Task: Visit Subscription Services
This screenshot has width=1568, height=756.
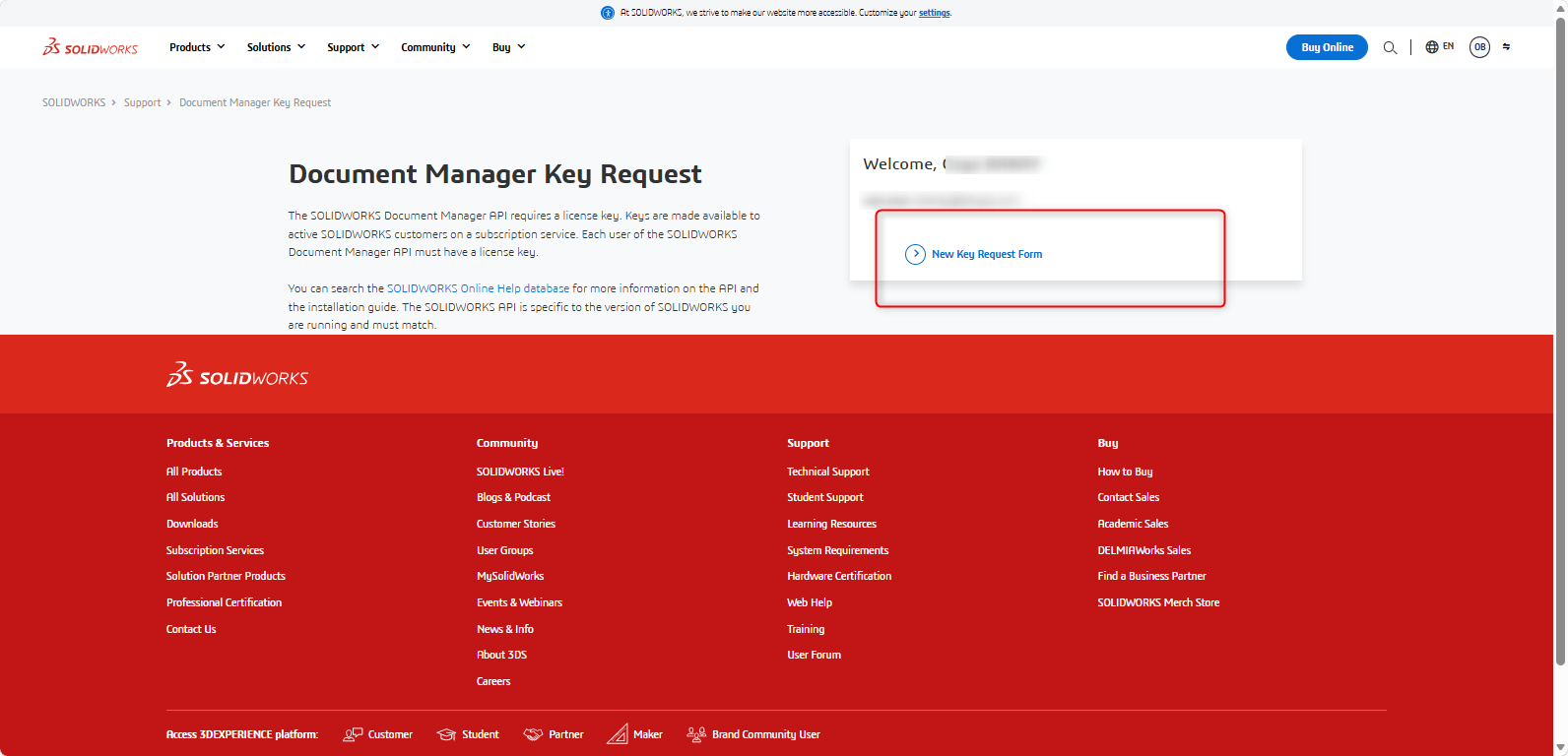Action: (215, 550)
